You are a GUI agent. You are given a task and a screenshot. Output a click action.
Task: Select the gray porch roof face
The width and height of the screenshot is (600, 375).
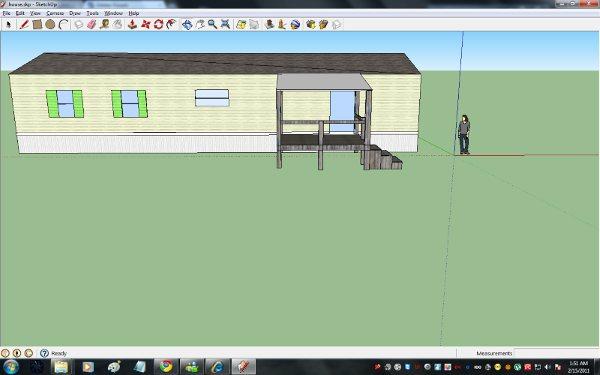(x=324, y=82)
